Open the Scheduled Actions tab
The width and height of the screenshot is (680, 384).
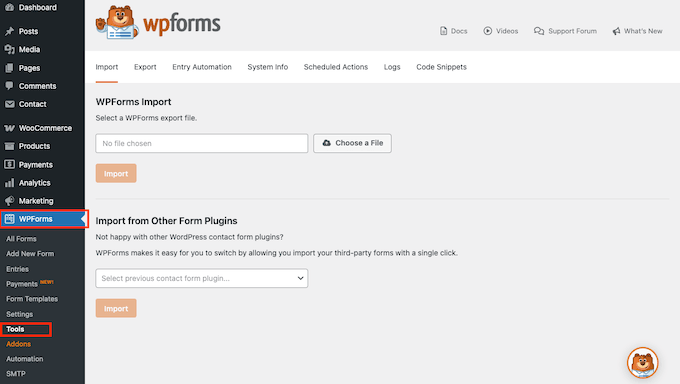[336, 67]
